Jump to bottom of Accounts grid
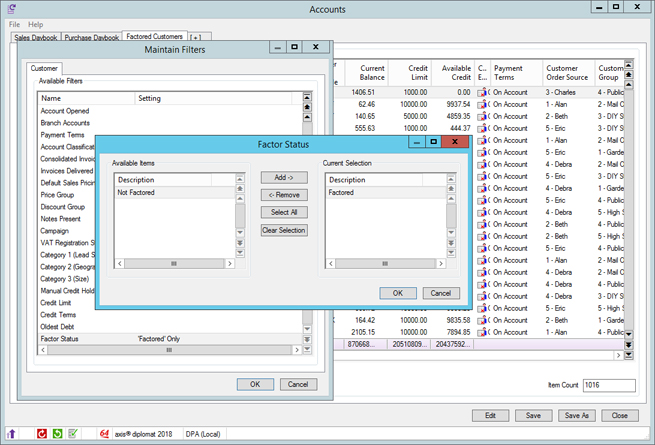 pyautogui.click(x=629, y=356)
